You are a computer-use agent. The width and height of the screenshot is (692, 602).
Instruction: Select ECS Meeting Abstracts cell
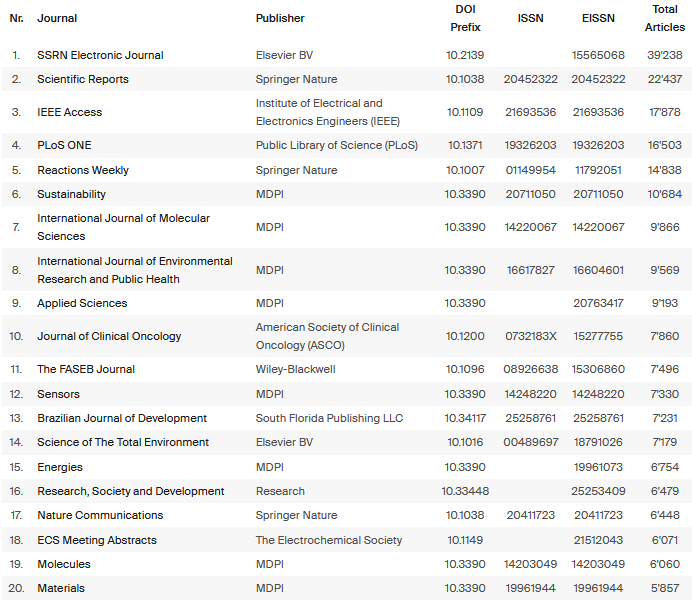(97, 540)
